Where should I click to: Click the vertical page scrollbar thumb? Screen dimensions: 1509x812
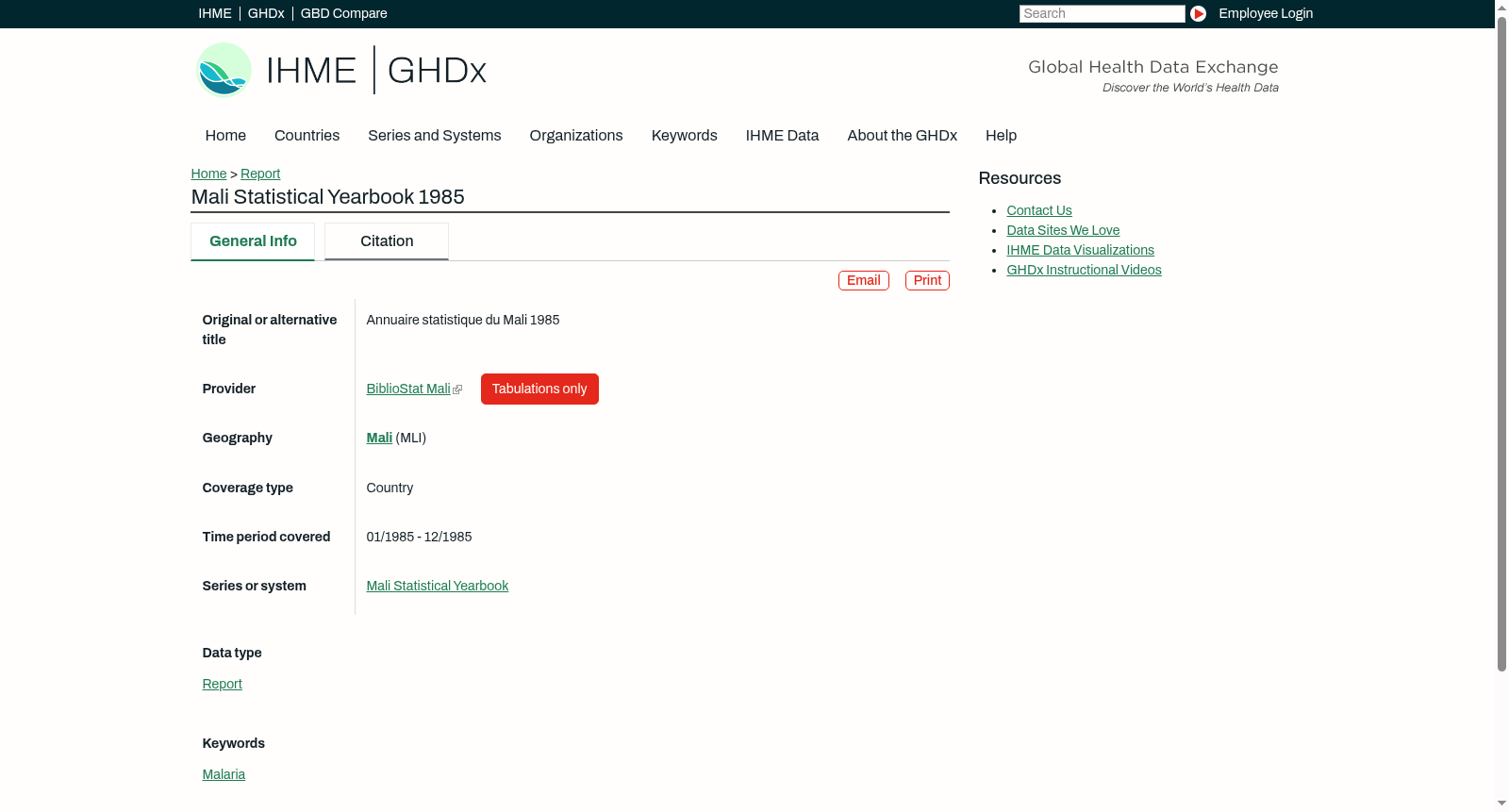(x=1501, y=343)
